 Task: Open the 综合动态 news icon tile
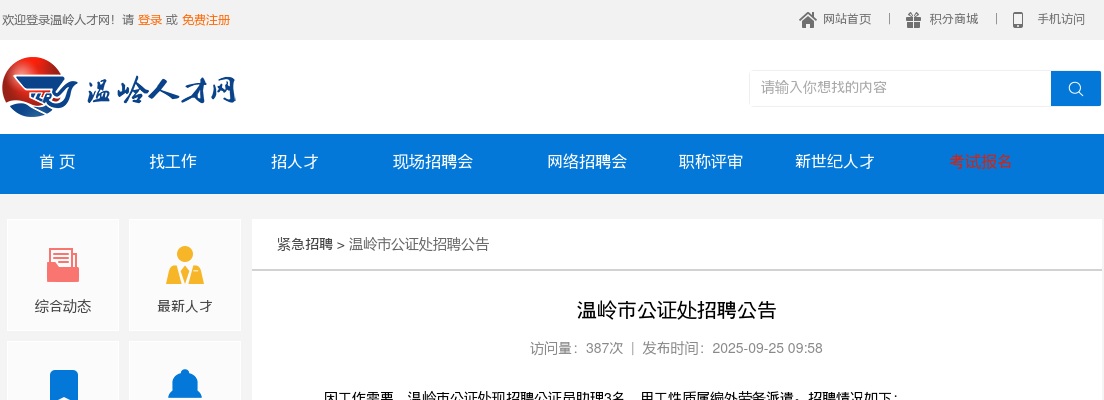click(x=63, y=275)
